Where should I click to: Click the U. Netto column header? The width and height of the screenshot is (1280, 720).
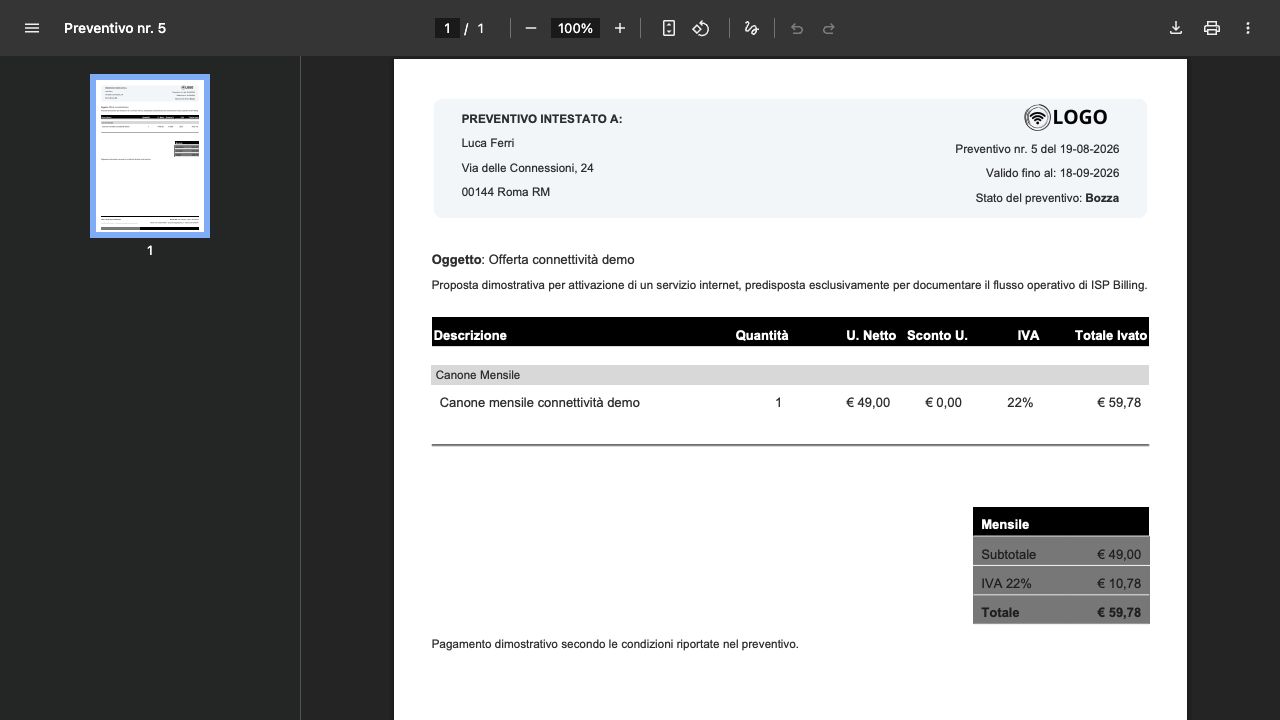871,335
